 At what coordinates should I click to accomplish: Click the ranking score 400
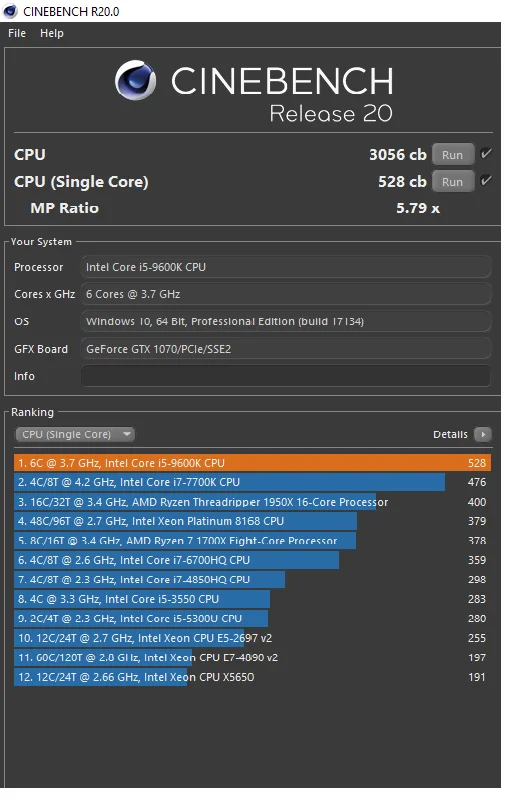pyautogui.click(x=477, y=501)
